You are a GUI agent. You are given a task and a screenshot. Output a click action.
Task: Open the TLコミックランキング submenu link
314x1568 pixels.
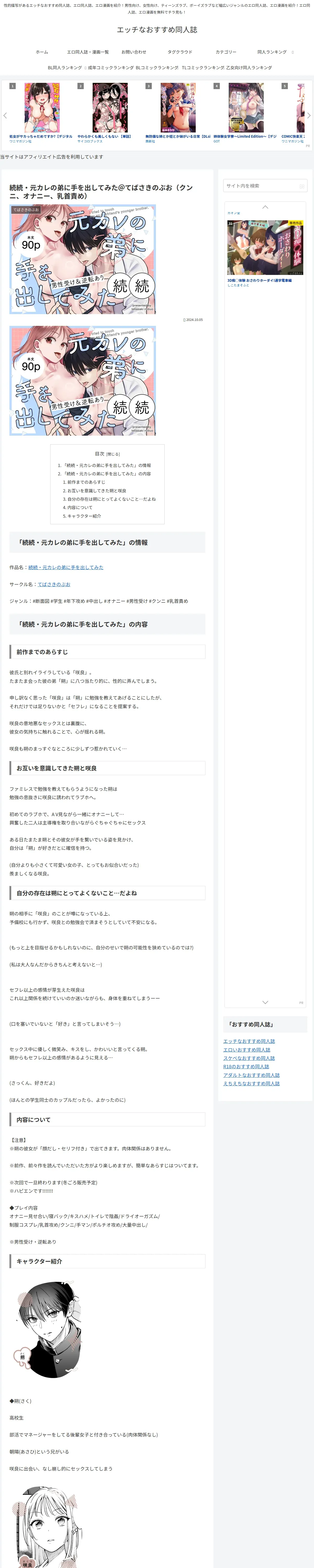tap(203, 68)
